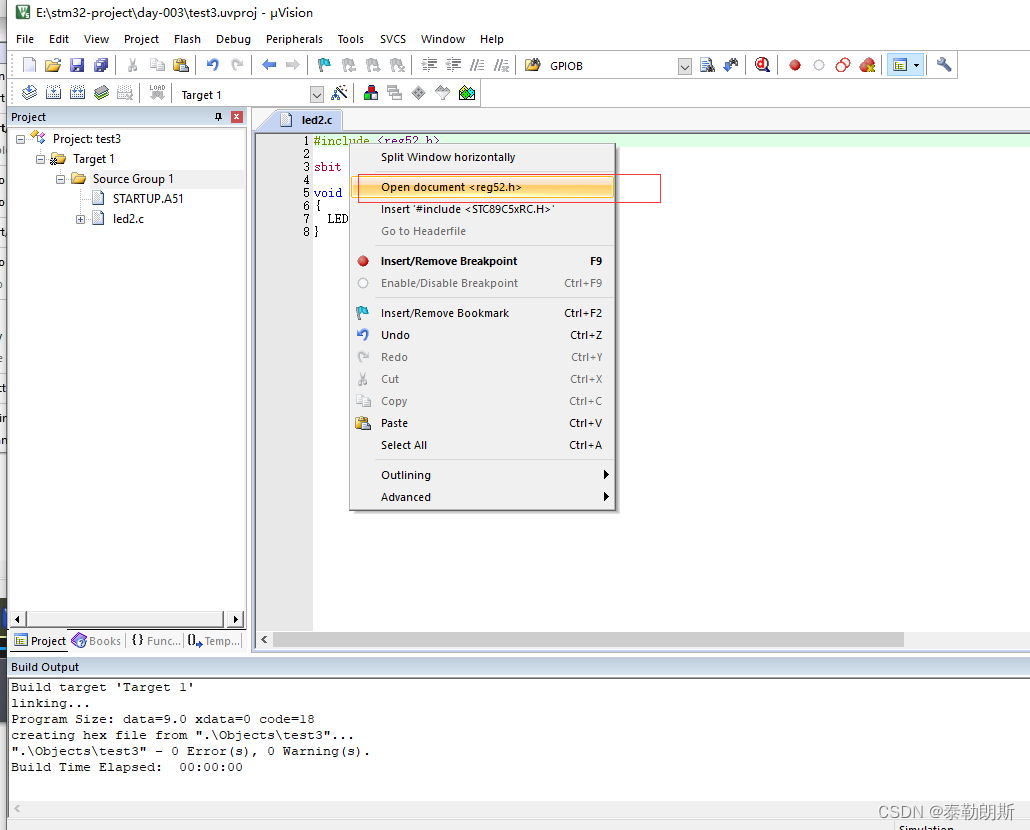
Task: Navigate backwards with the blue left arrow
Action: (269, 65)
